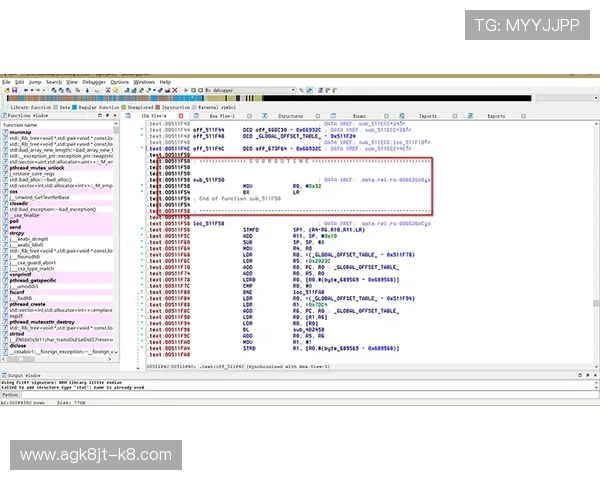Pause the process using the toolbar icon
The width and height of the screenshot is (600, 480).
pos(193,90)
